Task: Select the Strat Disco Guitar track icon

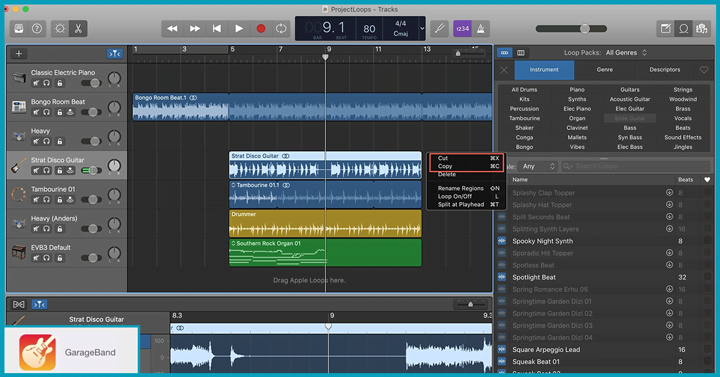Action: click(18, 165)
